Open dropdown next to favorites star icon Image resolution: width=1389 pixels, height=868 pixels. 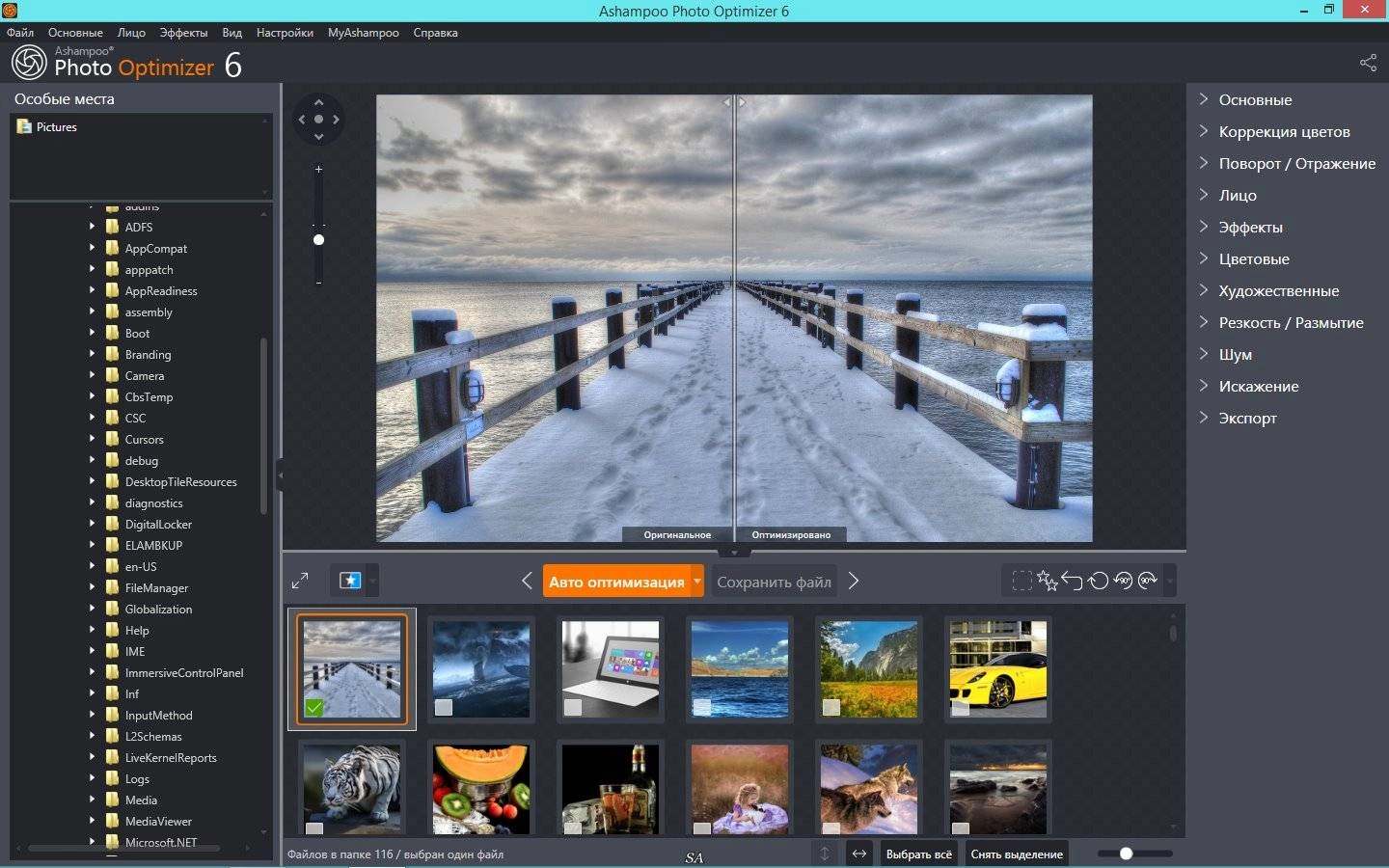click(x=372, y=581)
